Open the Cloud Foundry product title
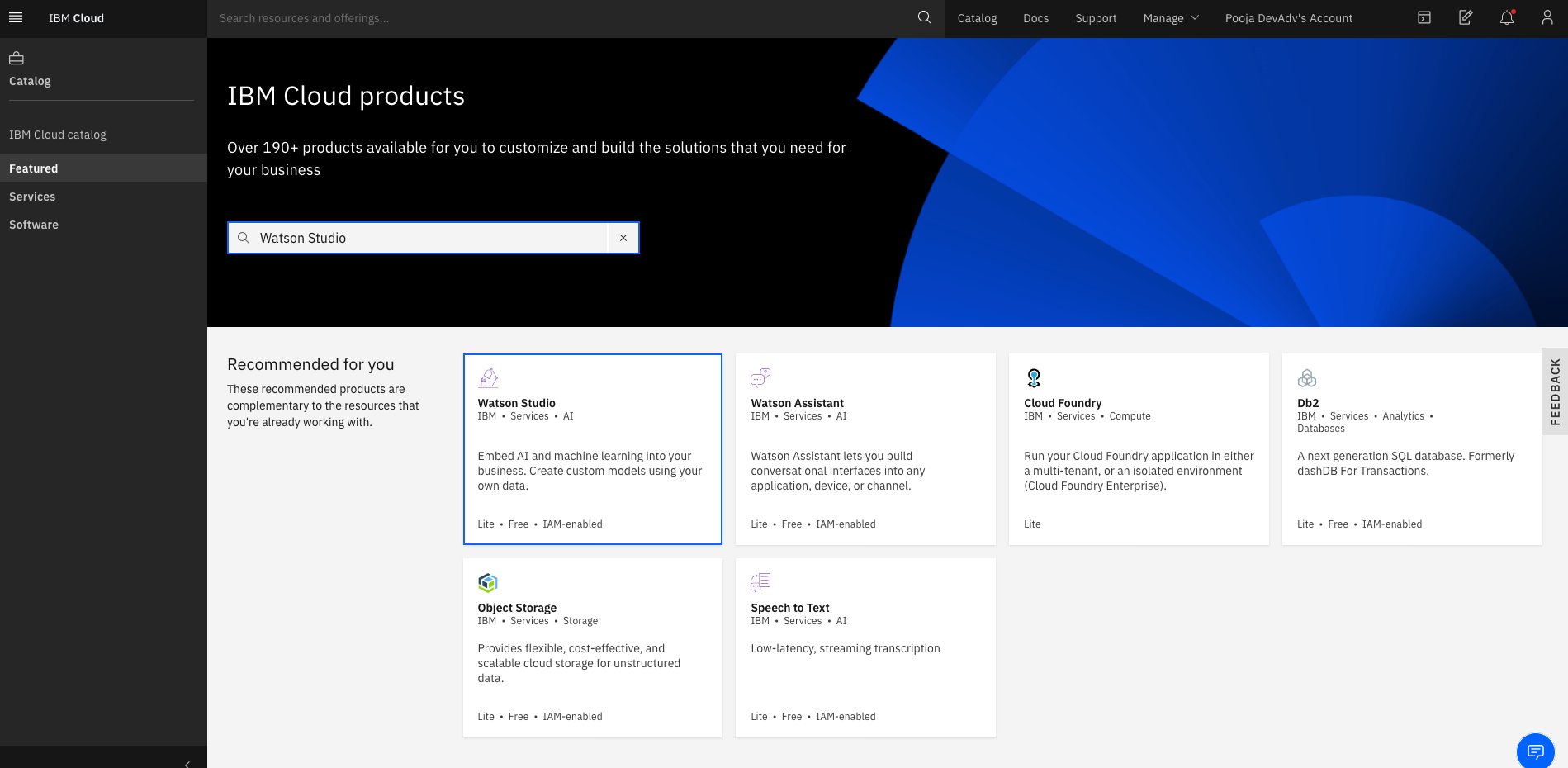Screen dimensions: 1568x768 pos(1063,403)
